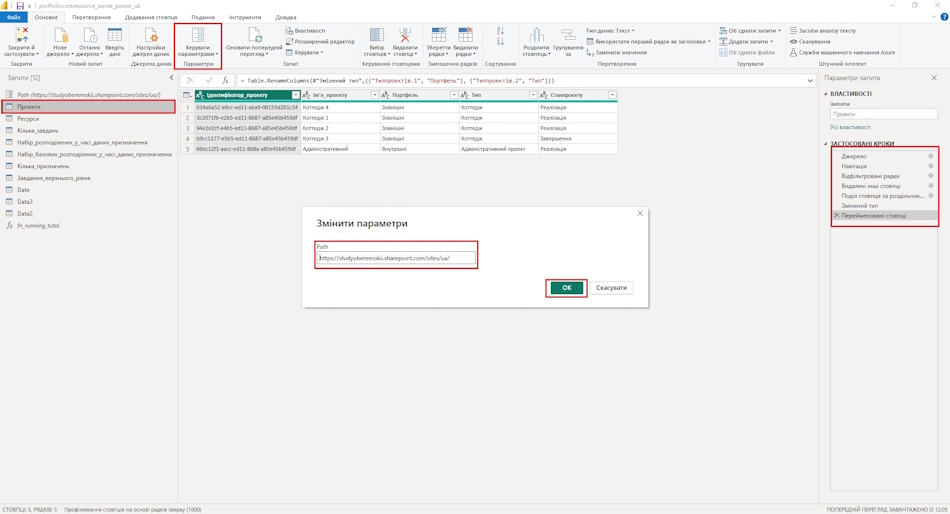The image size is (950, 514).
Task: Click Скасувати in the dialog
Action: [x=611, y=288]
